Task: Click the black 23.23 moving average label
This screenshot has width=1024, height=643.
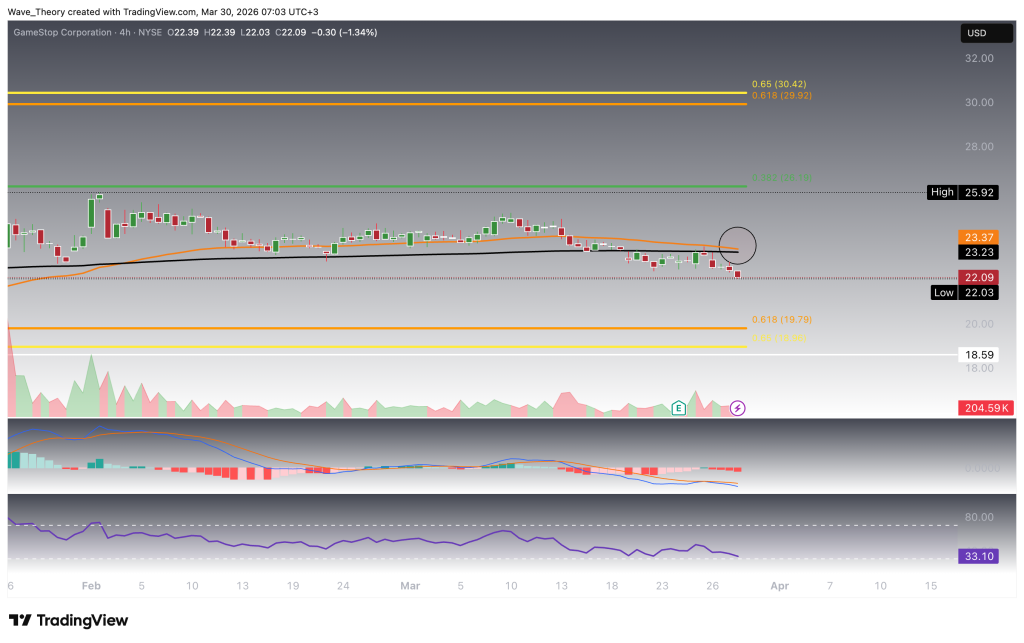Action: (977, 254)
